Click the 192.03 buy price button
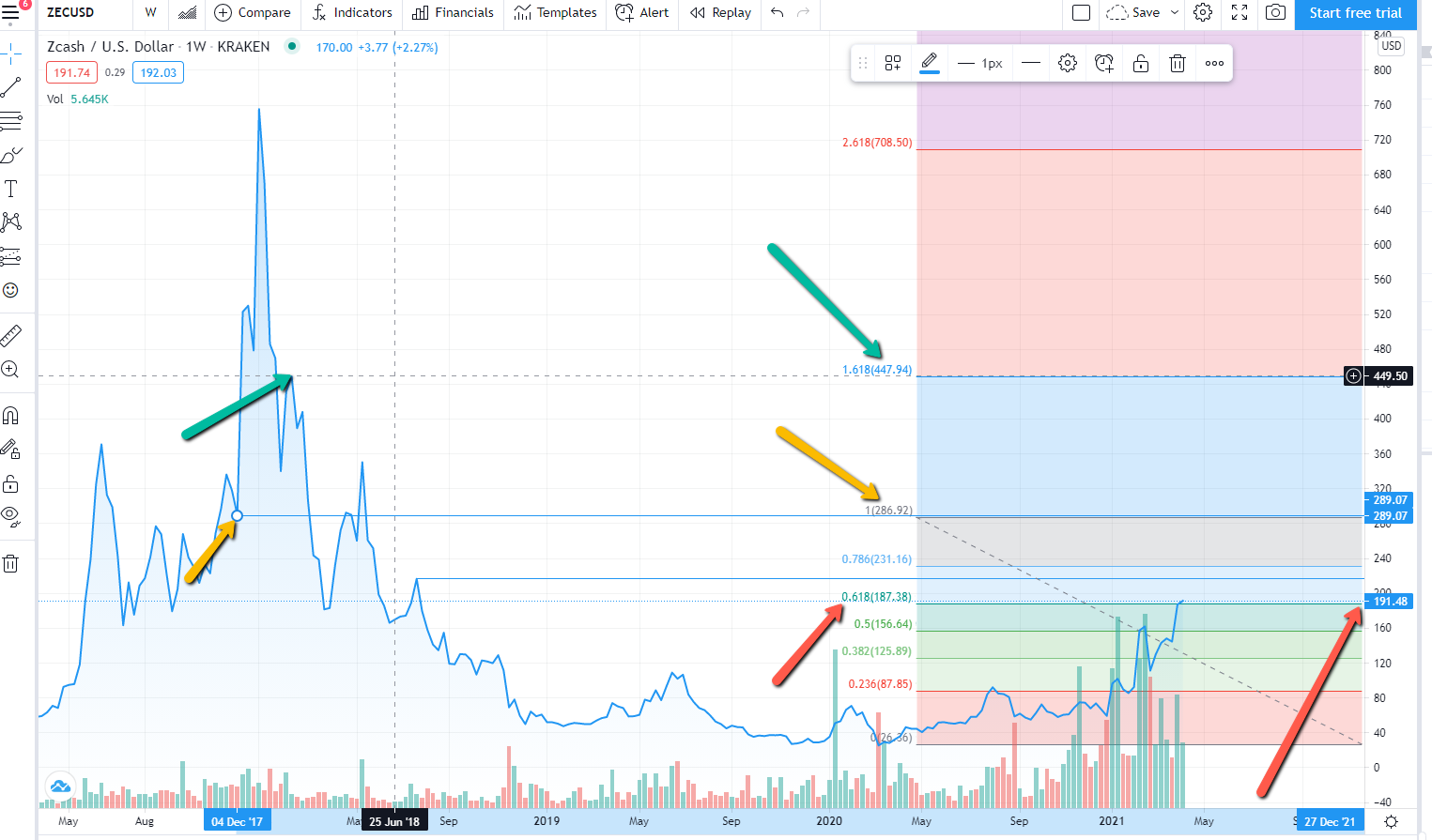The height and width of the screenshot is (840, 1432). point(158,72)
